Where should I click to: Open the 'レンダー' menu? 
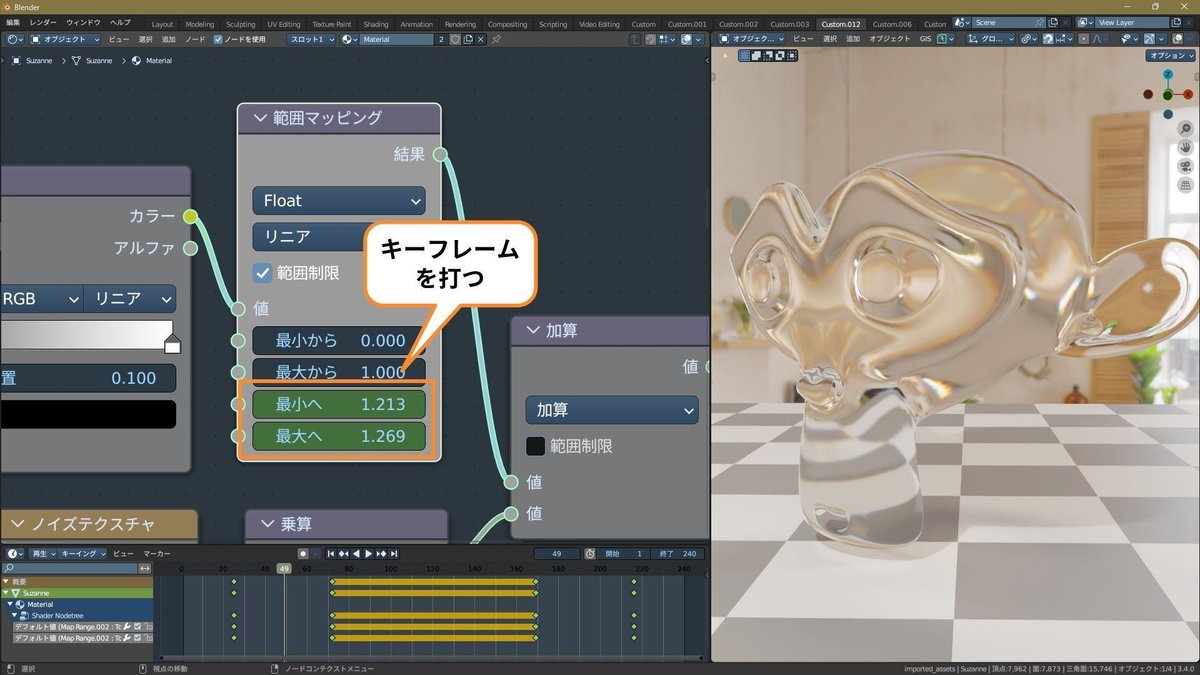click(x=43, y=23)
